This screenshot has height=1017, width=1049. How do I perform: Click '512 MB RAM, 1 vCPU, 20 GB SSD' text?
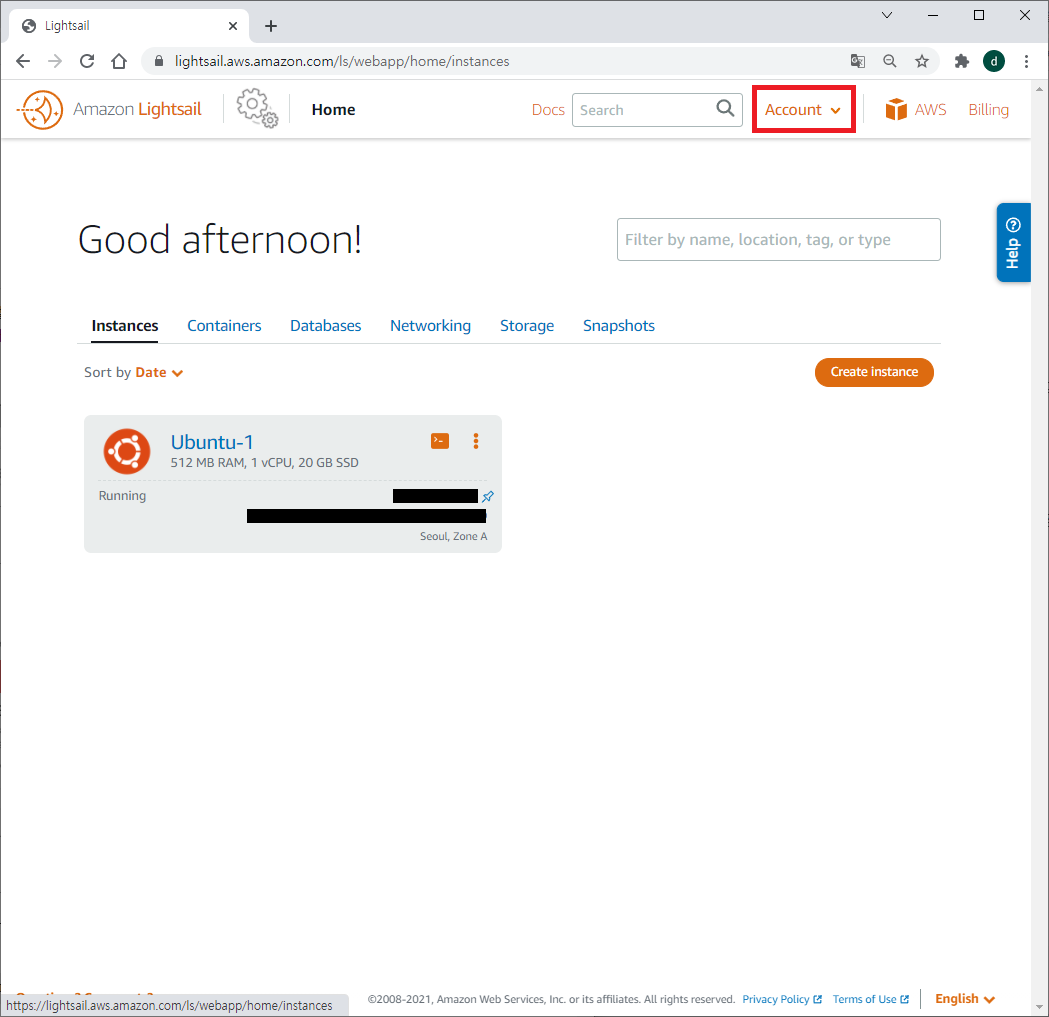click(x=264, y=462)
